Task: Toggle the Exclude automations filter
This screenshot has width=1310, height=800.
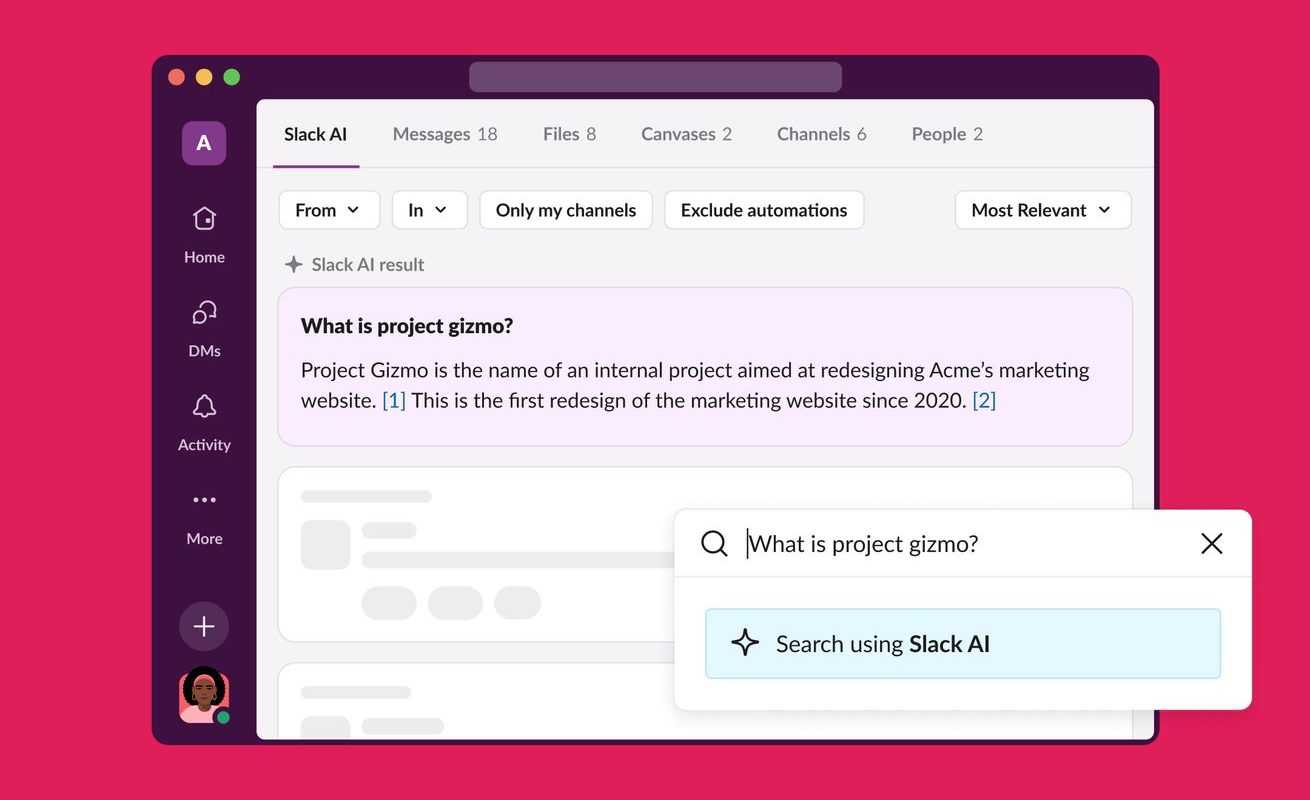Action: pyautogui.click(x=764, y=210)
